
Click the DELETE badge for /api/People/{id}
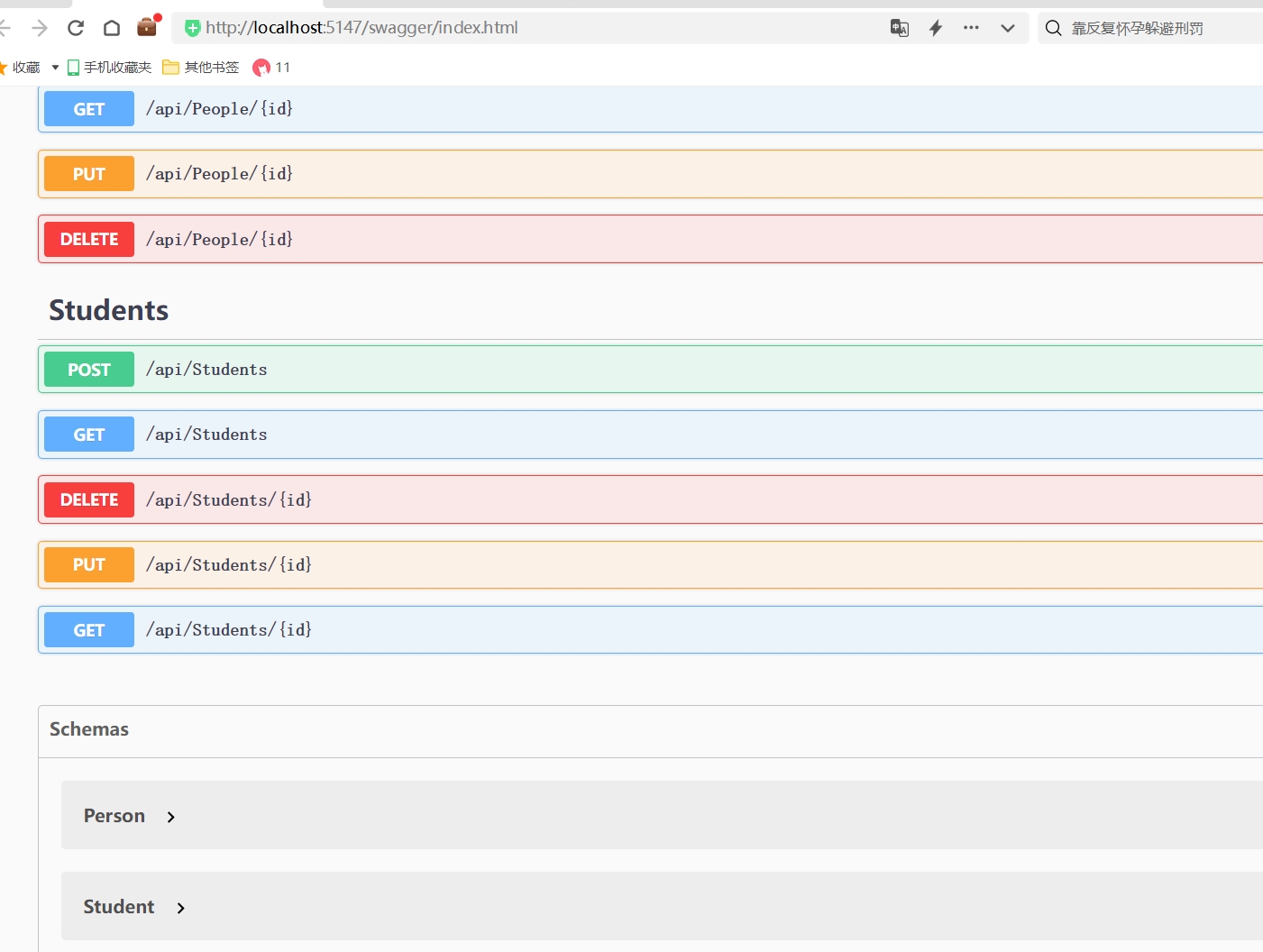point(89,239)
